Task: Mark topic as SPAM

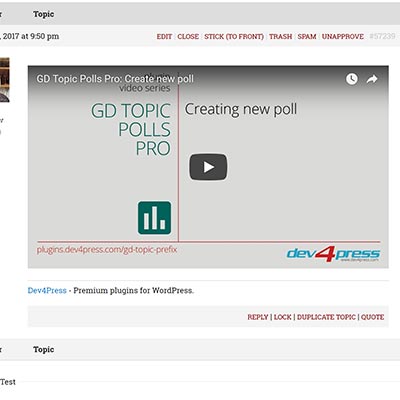Action: 307,36
